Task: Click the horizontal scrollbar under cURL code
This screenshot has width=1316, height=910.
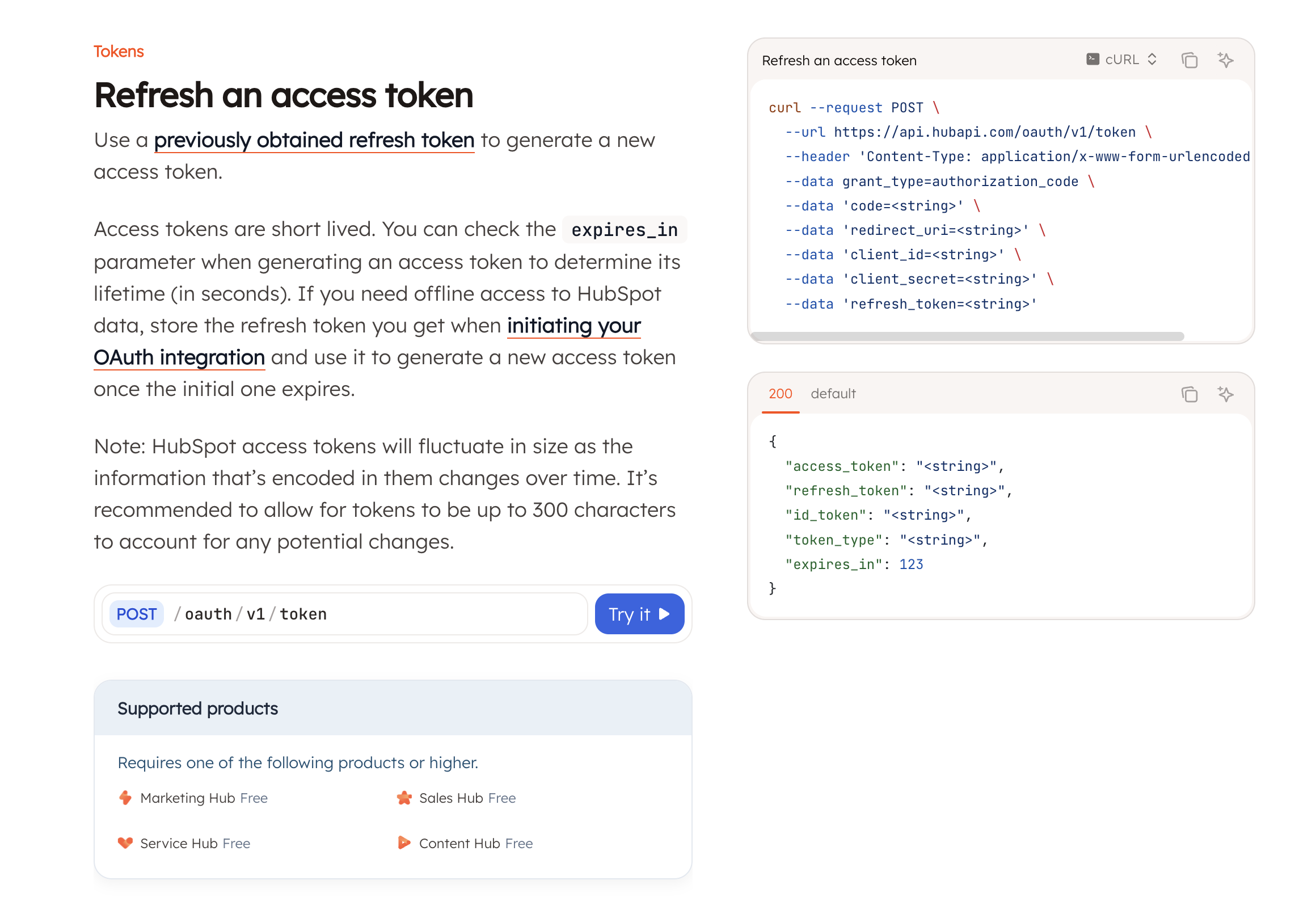Action: click(967, 336)
